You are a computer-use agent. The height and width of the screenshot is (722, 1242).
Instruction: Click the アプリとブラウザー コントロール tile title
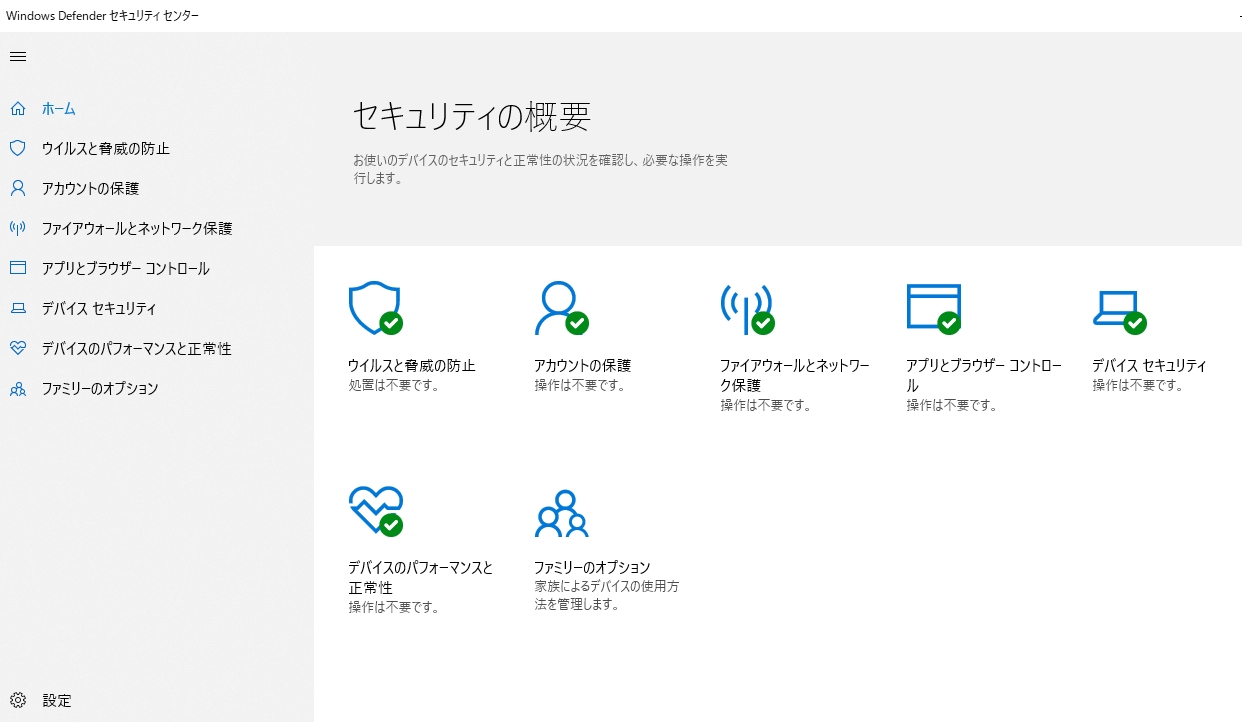(x=984, y=375)
